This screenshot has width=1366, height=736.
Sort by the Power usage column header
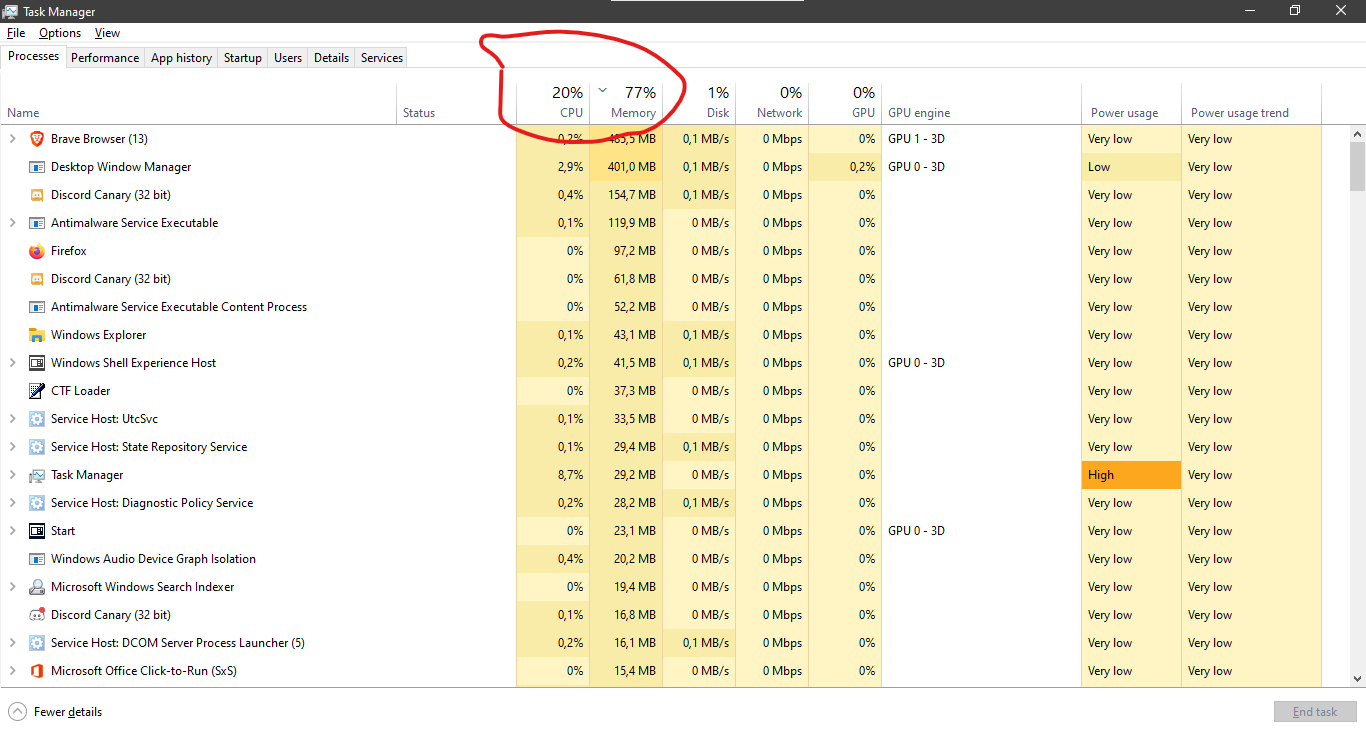point(1131,104)
